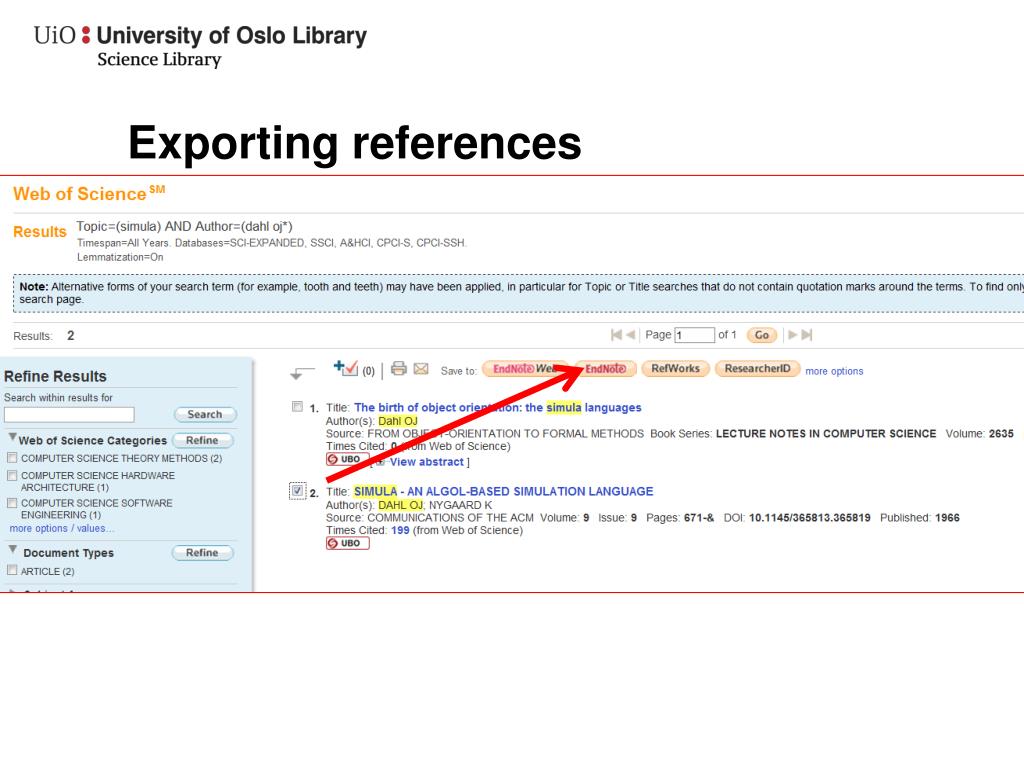
Task: Collapse the Document Types section
Action: [12, 549]
